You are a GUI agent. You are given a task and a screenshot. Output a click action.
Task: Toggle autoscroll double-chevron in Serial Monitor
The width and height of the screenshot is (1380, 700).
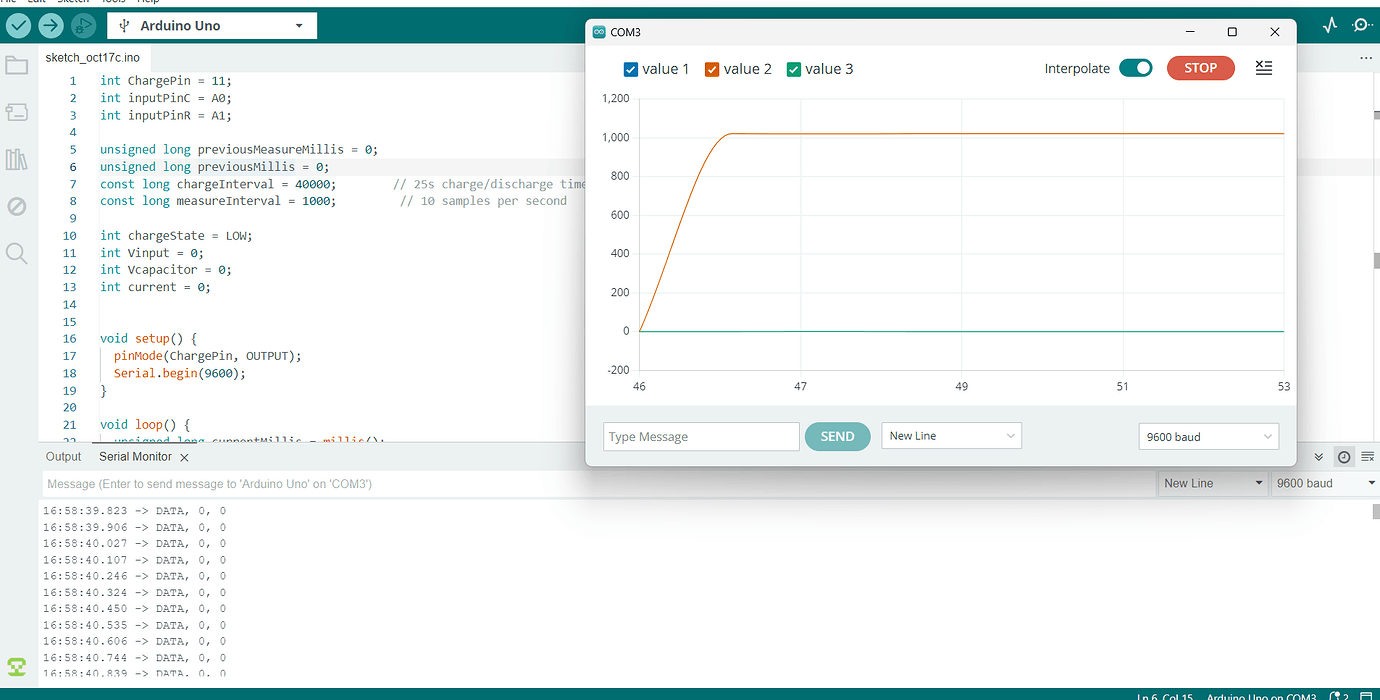pos(1319,457)
